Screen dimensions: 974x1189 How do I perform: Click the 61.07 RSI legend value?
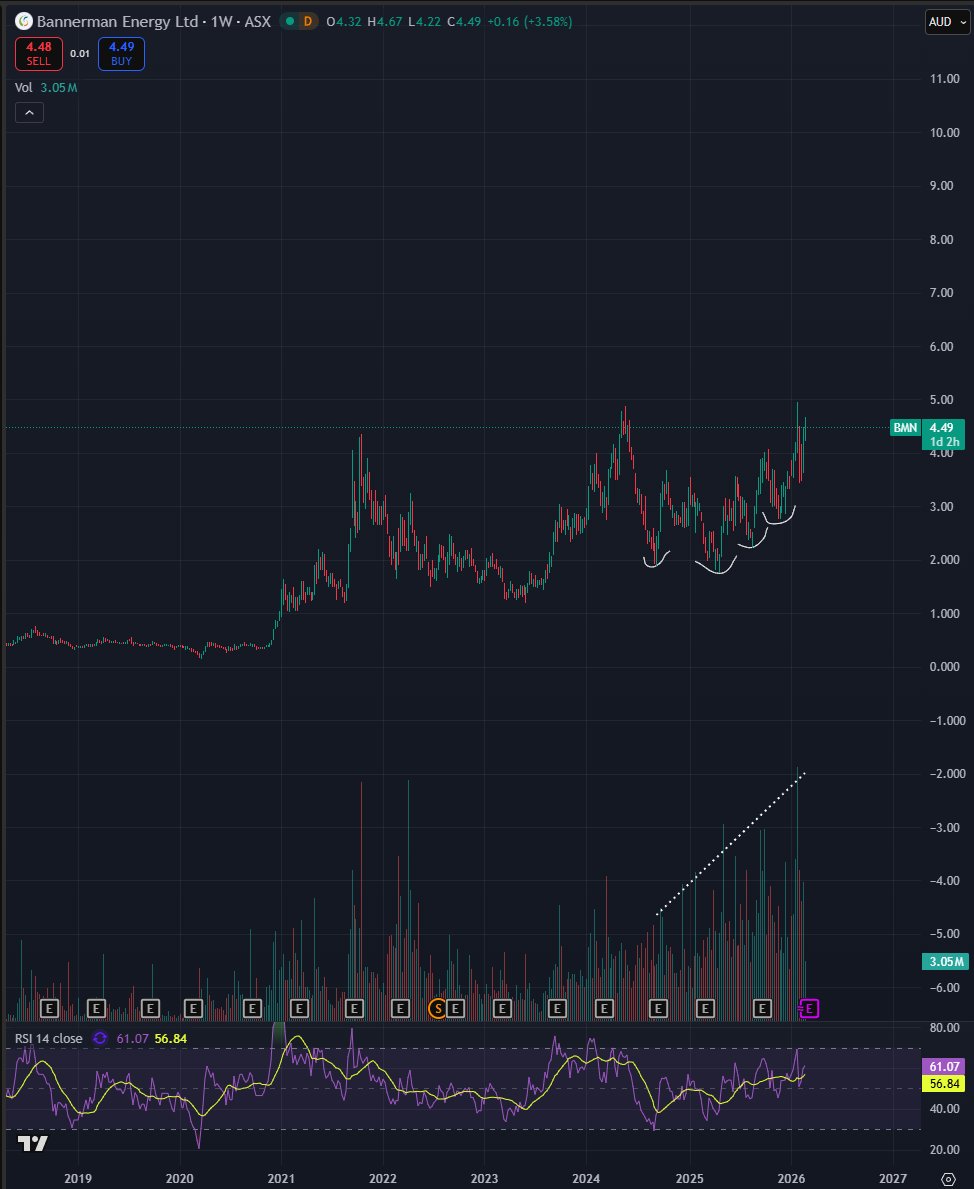click(132, 1039)
